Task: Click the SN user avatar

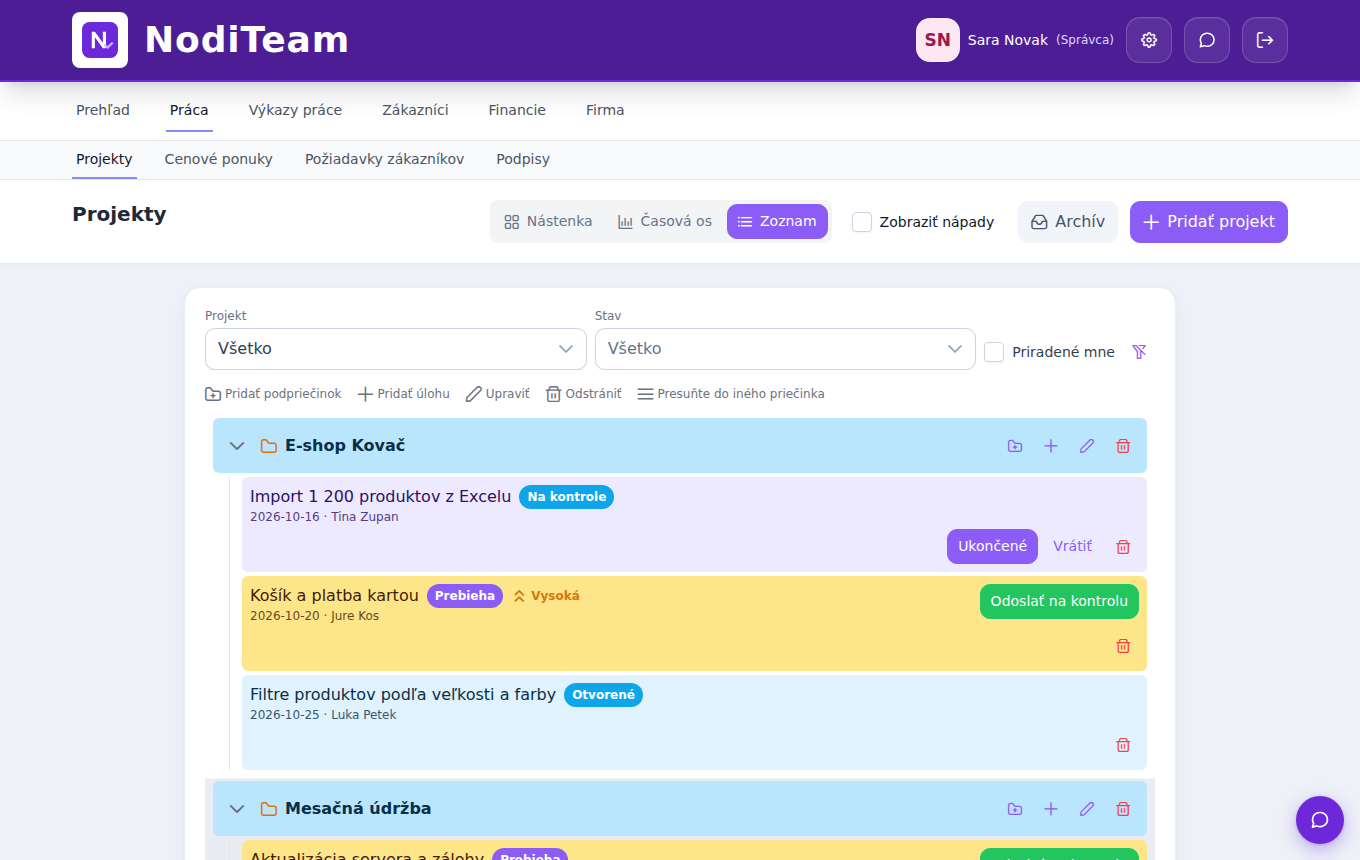Action: pyautogui.click(x=938, y=40)
